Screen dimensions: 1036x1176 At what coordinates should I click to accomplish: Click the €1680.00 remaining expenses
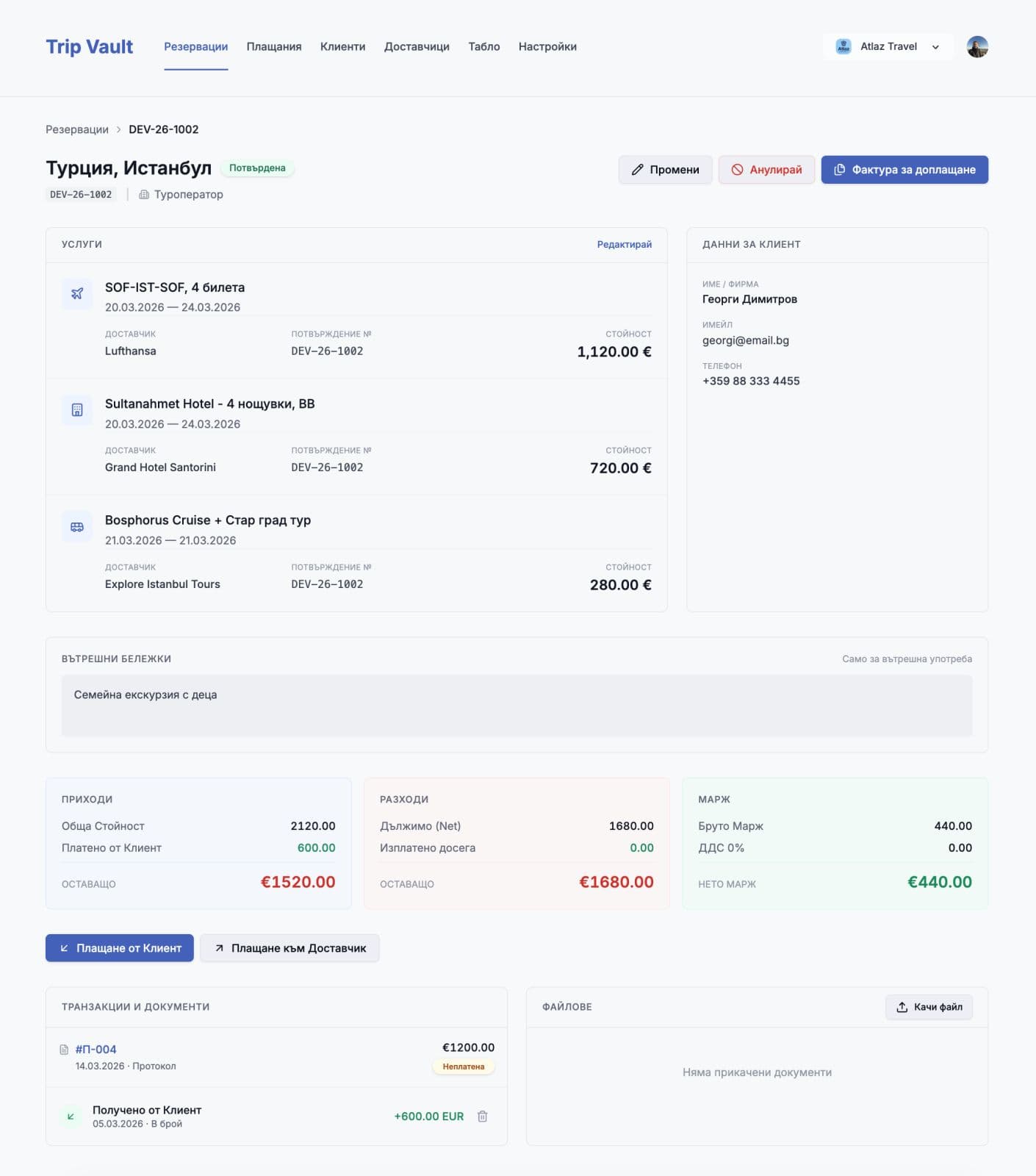[x=616, y=882]
